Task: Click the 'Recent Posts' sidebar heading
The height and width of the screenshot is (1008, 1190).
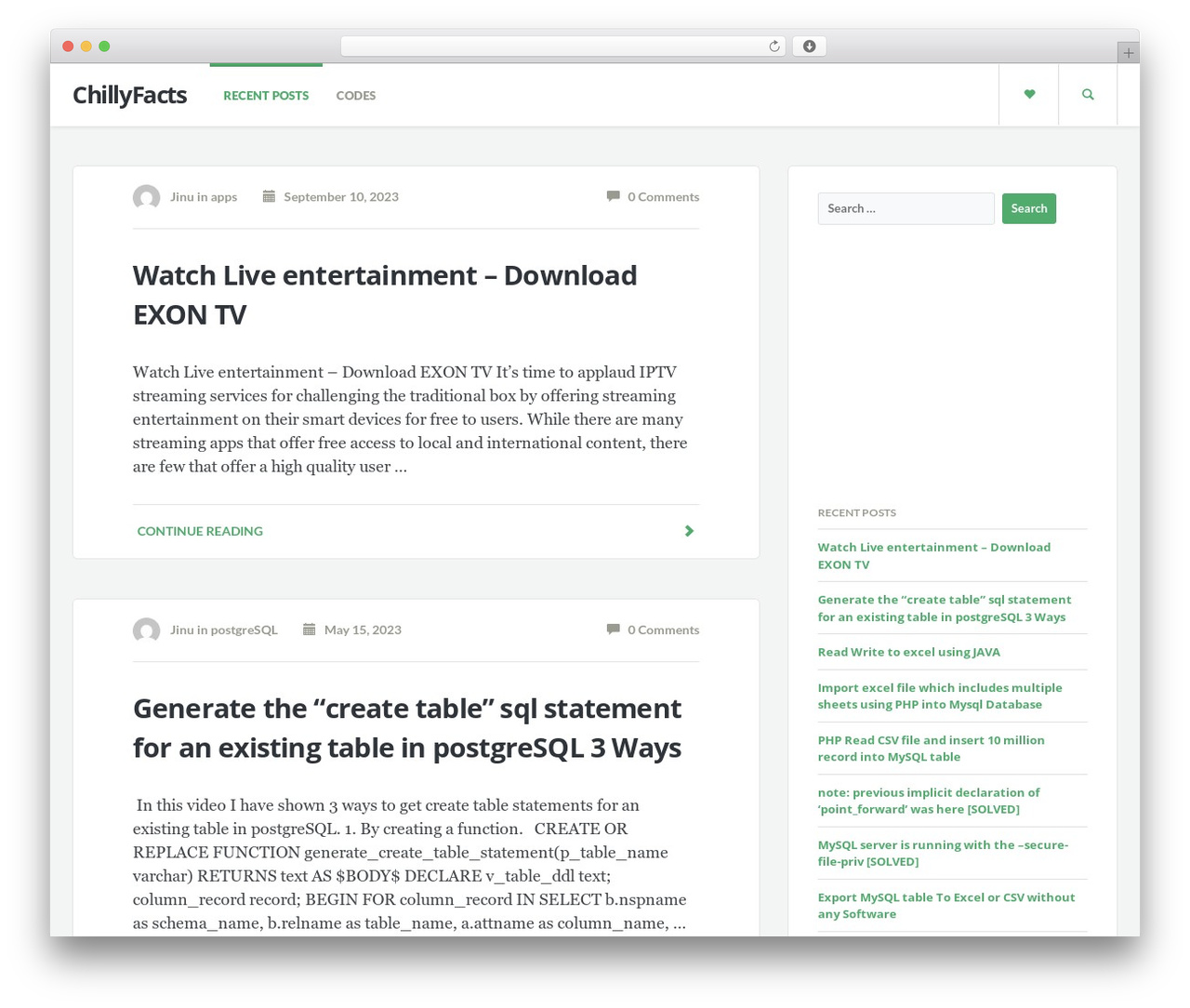Action: click(x=857, y=512)
